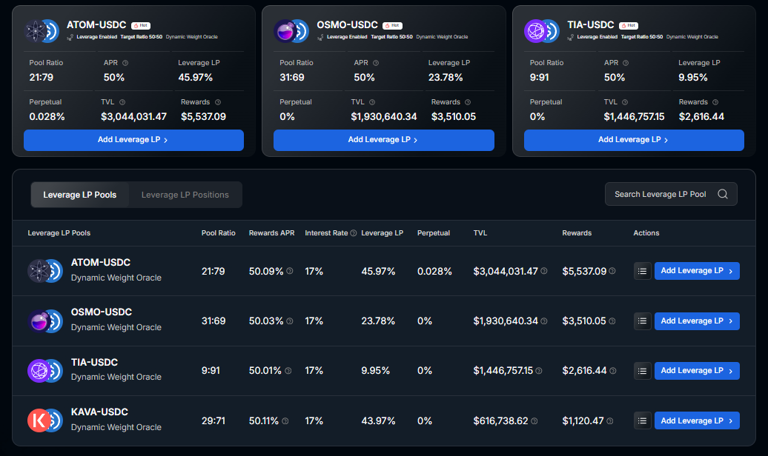Click the KAVA-USDC token pair icon

(x=45, y=420)
